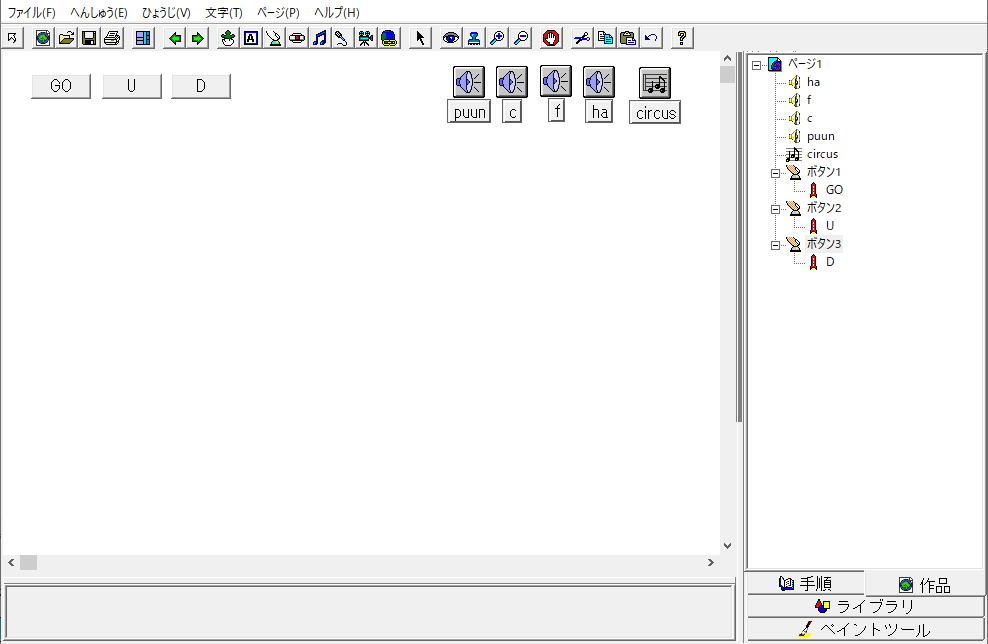Click the text box 'A' toolbar icon

tap(251, 38)
